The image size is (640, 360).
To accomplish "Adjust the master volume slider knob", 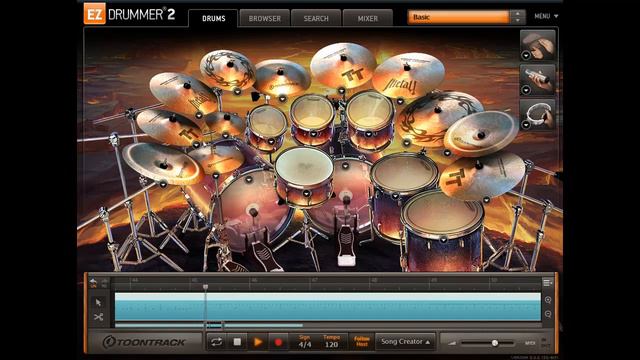I will point(495,343).
